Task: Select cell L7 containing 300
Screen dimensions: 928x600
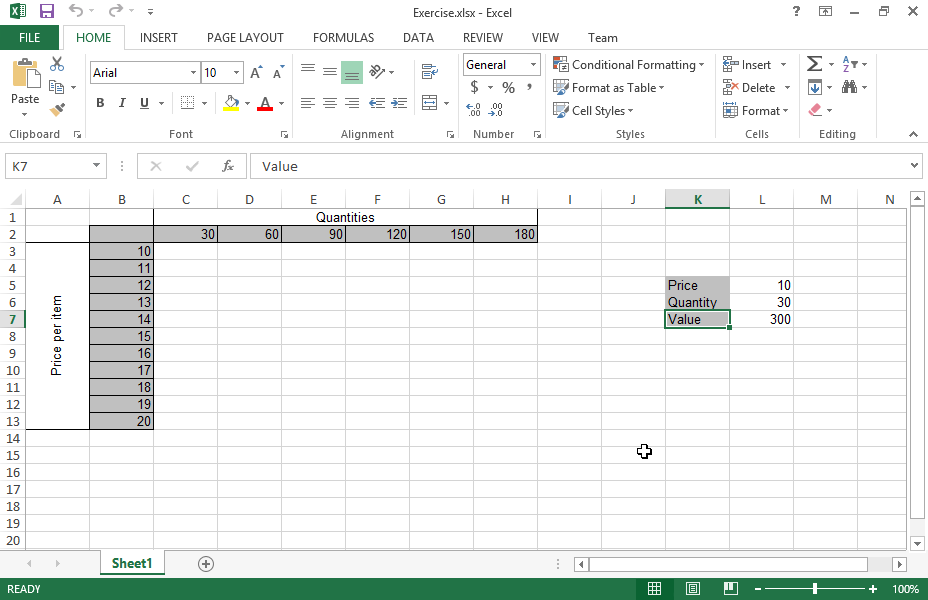Action: [762, 320]
